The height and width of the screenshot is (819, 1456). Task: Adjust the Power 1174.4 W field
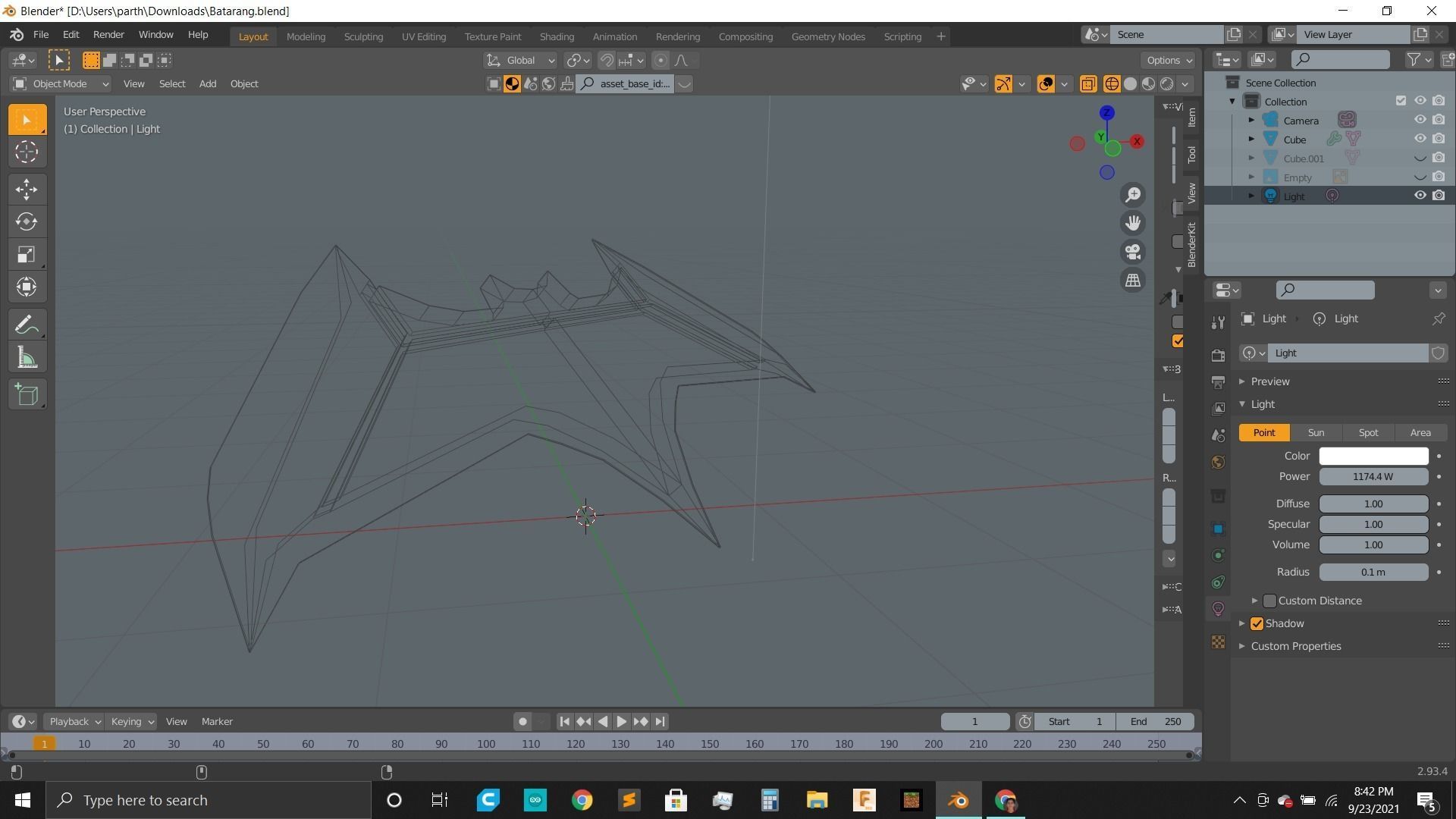point(1373,477)
